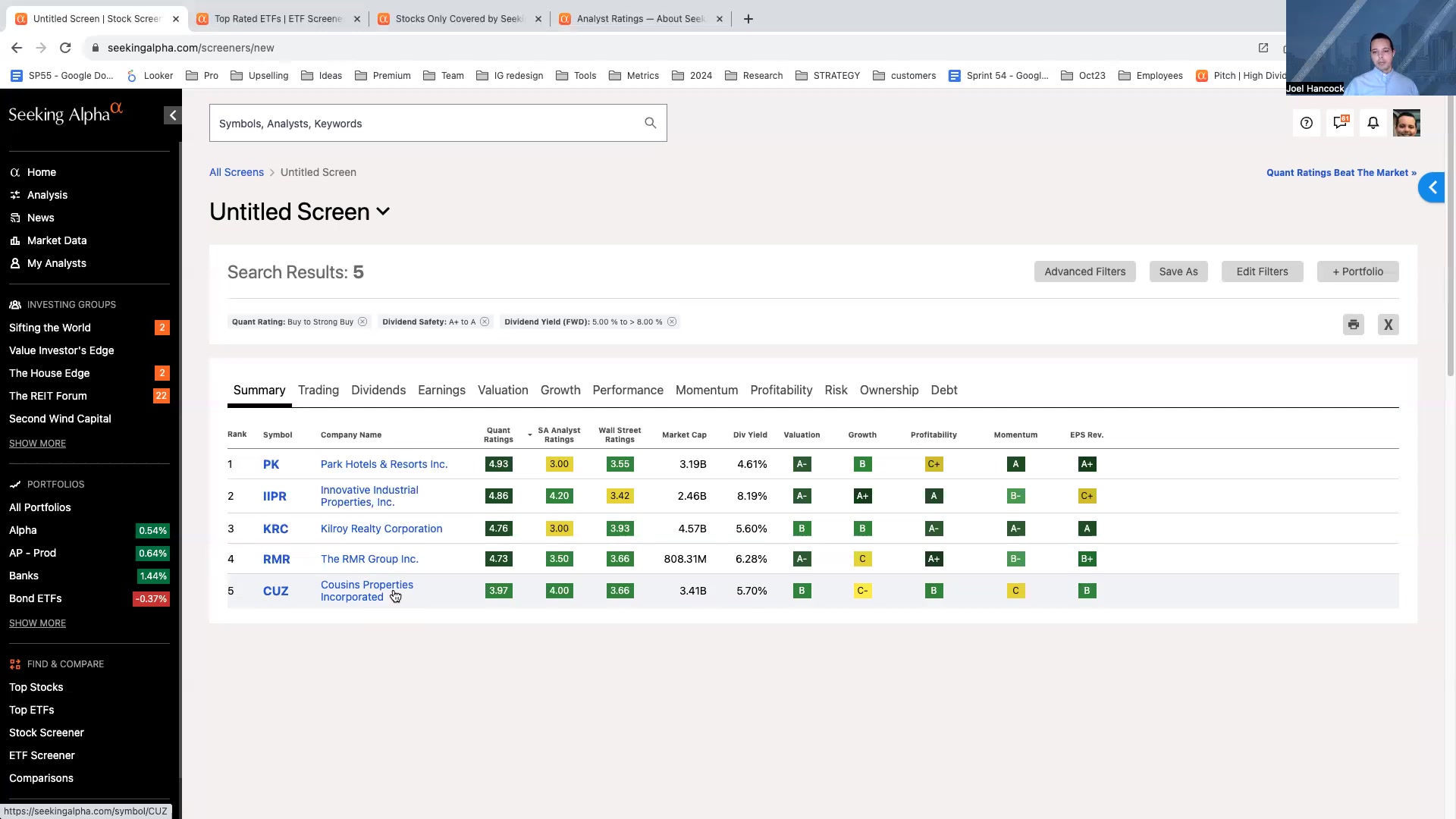Close the Top Rated ETFs tab
1456x819 pixels.
[357, 19]
